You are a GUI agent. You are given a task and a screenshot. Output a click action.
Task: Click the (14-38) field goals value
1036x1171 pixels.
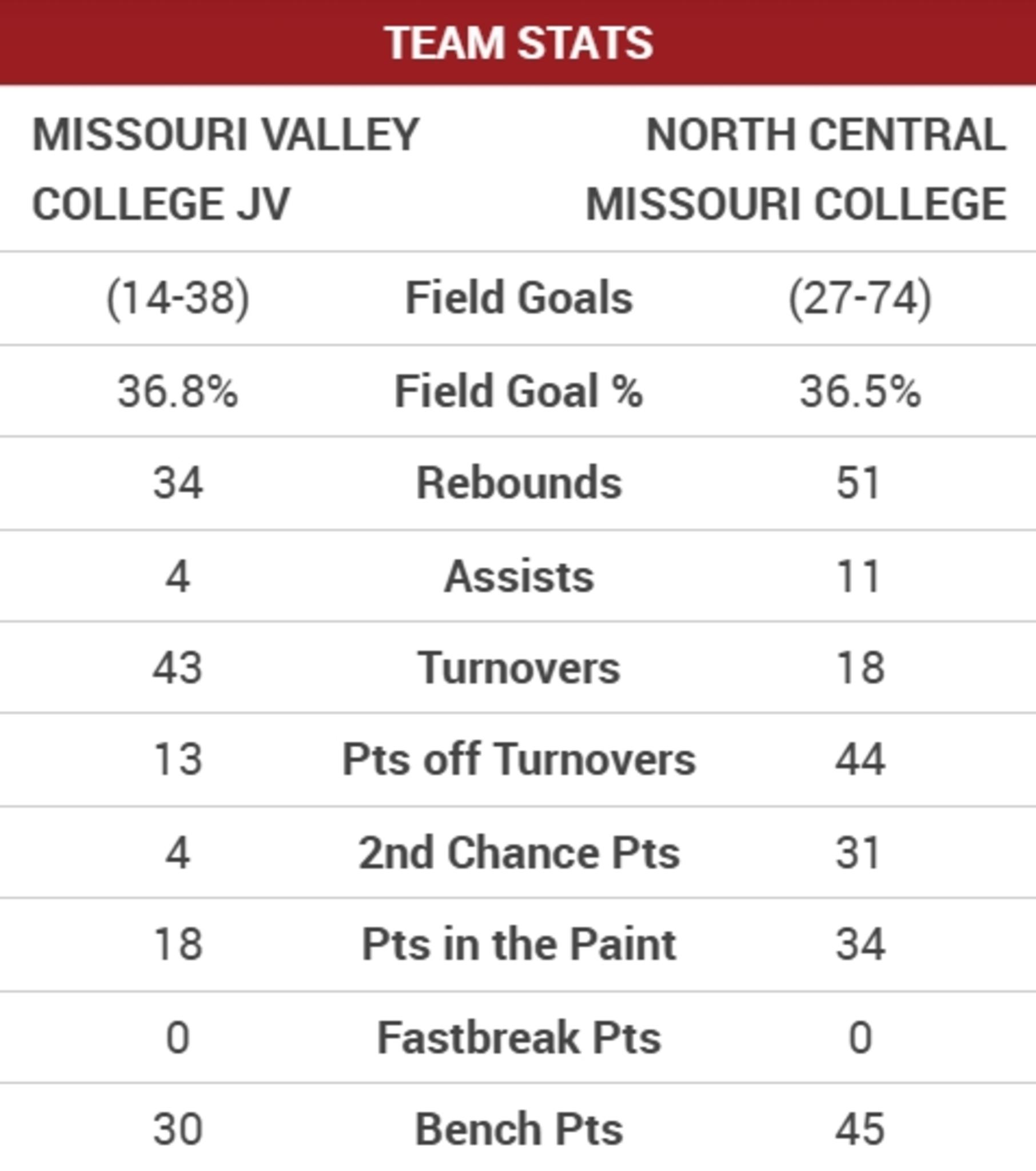178,298
